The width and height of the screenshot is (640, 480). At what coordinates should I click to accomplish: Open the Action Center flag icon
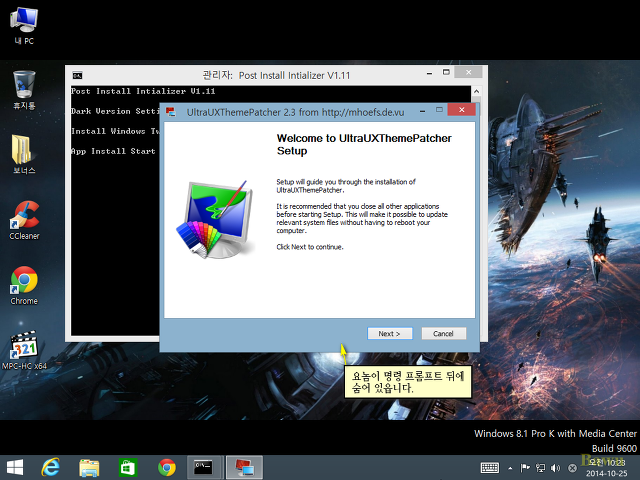(525, 468)
